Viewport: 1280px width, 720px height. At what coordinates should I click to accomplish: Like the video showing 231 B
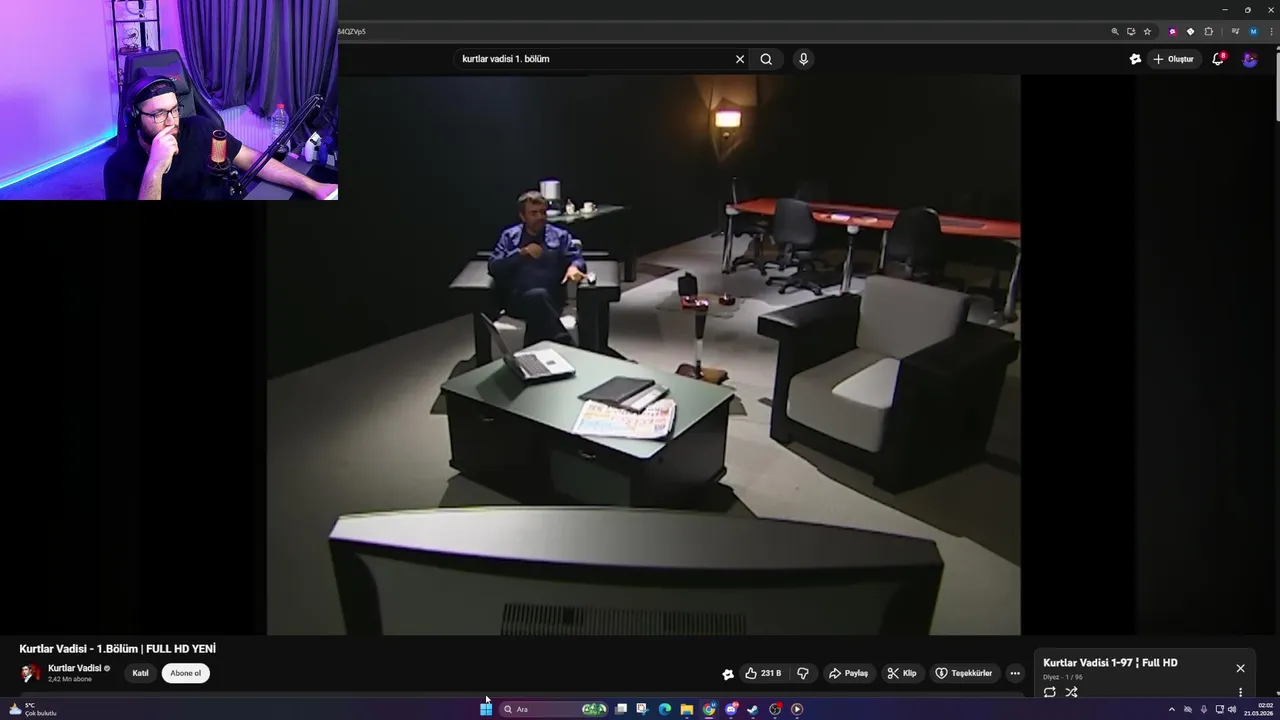click(764, 673)
